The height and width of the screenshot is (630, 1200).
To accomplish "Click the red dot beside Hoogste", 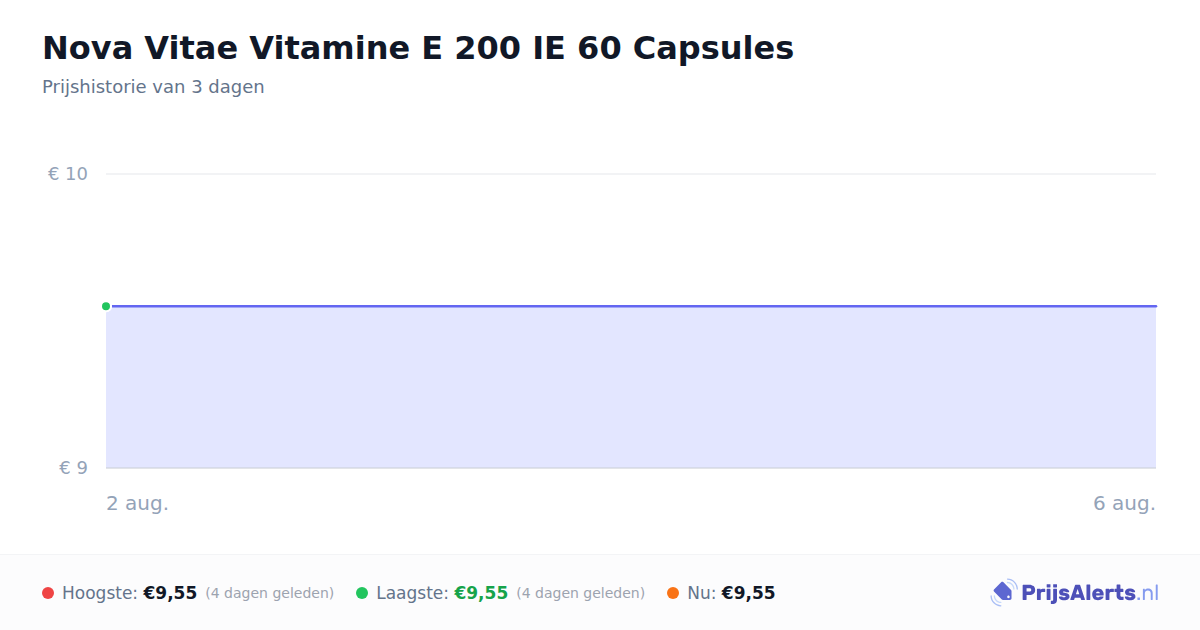I will (x=48, y=593).
